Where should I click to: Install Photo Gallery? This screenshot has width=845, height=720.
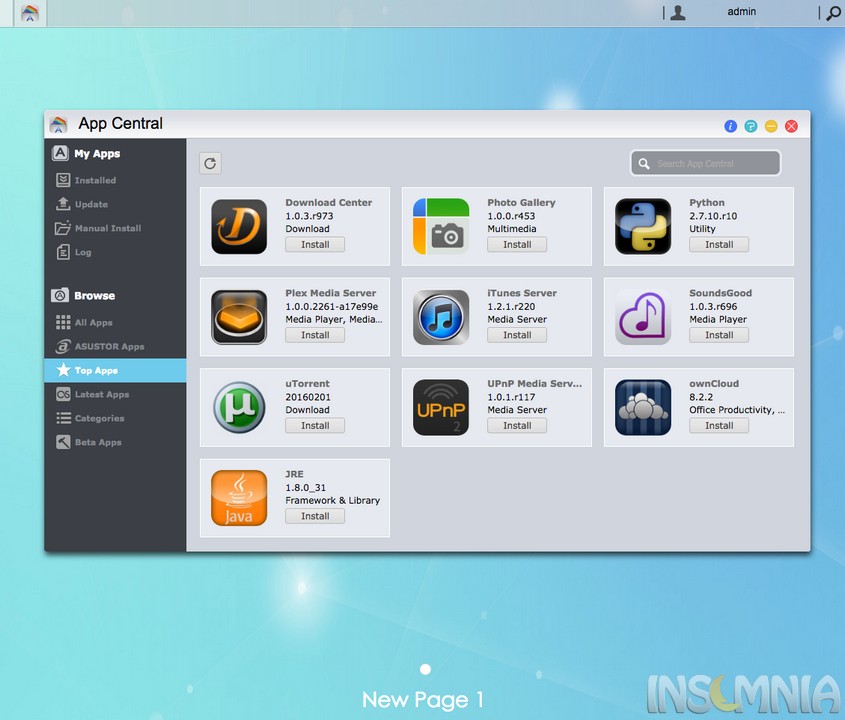click(x=517, y=245)
